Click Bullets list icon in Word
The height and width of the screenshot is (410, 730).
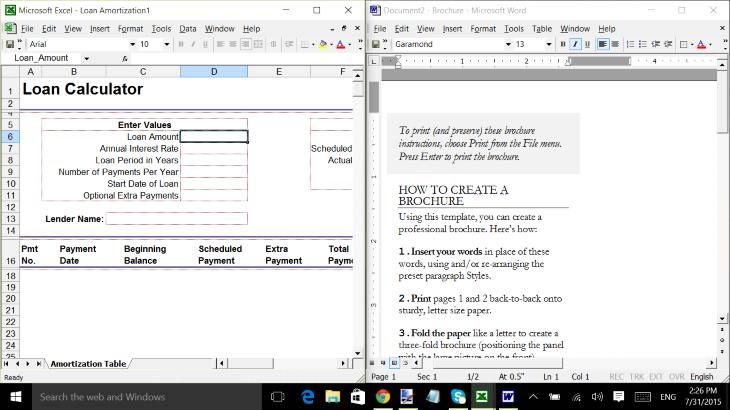(642, 44)
